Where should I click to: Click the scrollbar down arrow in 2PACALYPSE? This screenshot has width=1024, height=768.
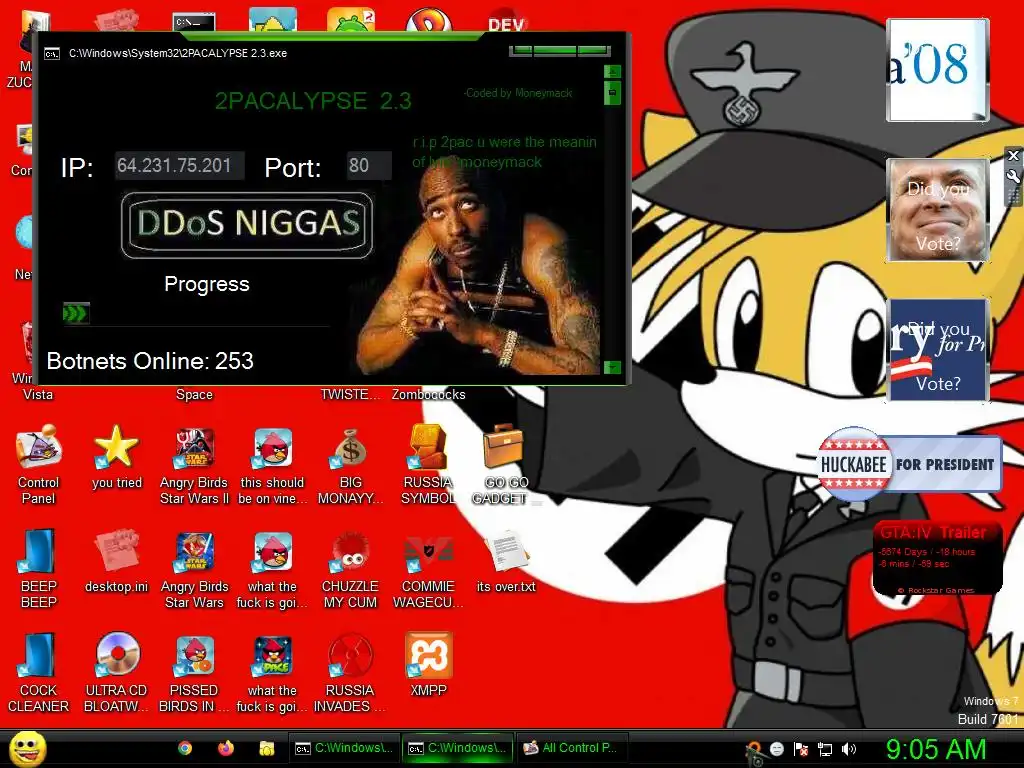pyautogui.click(x=612, y=367)
